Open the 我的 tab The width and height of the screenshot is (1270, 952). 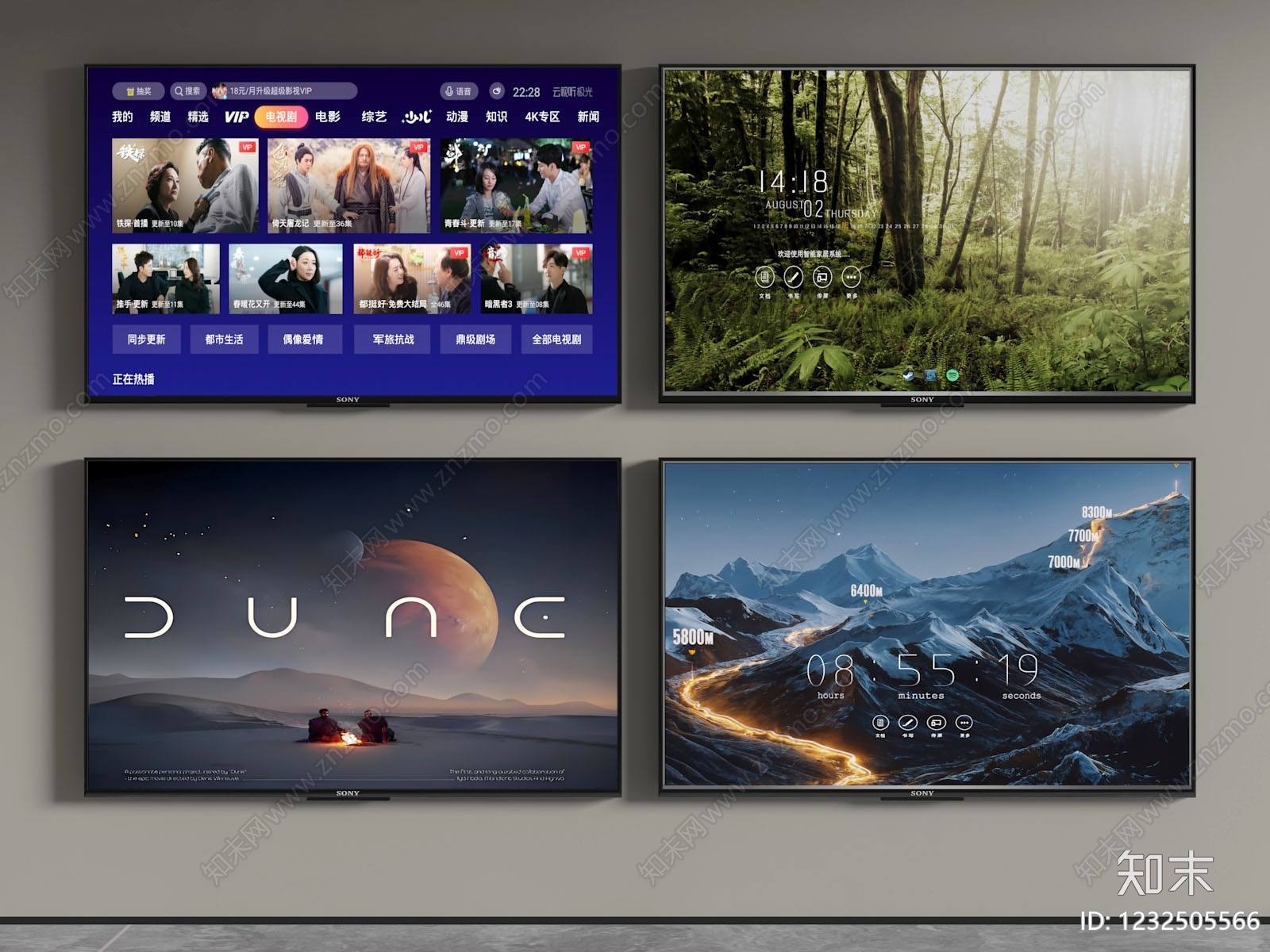coord(122,117)
